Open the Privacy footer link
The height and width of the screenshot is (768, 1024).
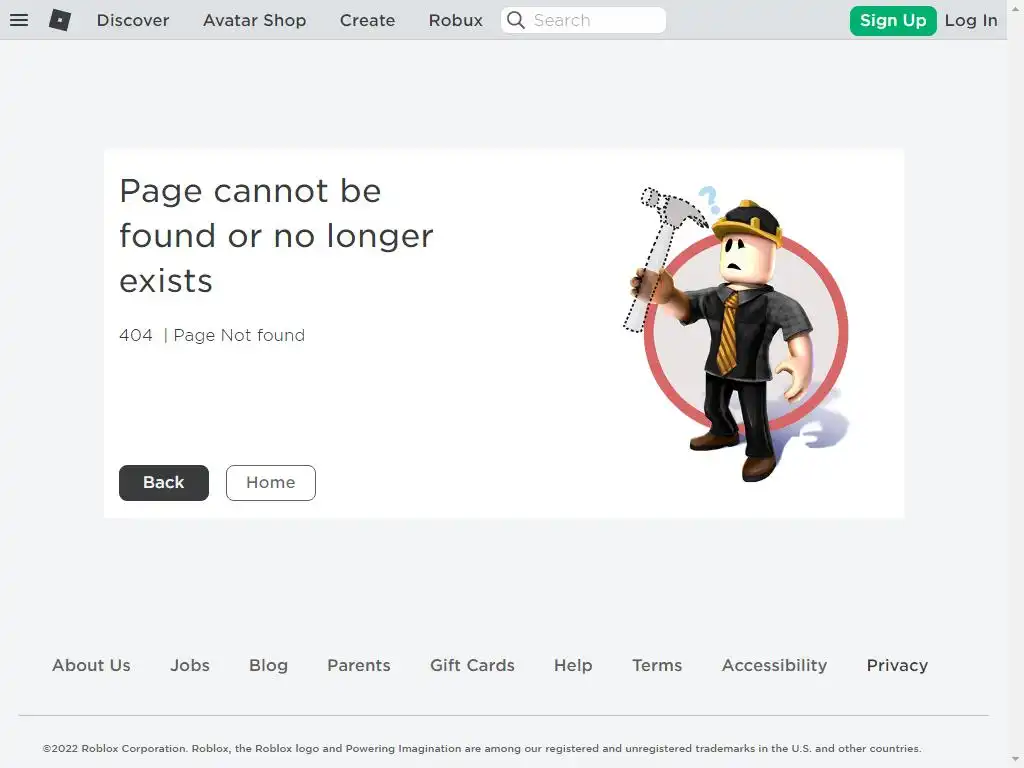pyautogui.click(x=897, y=665)
